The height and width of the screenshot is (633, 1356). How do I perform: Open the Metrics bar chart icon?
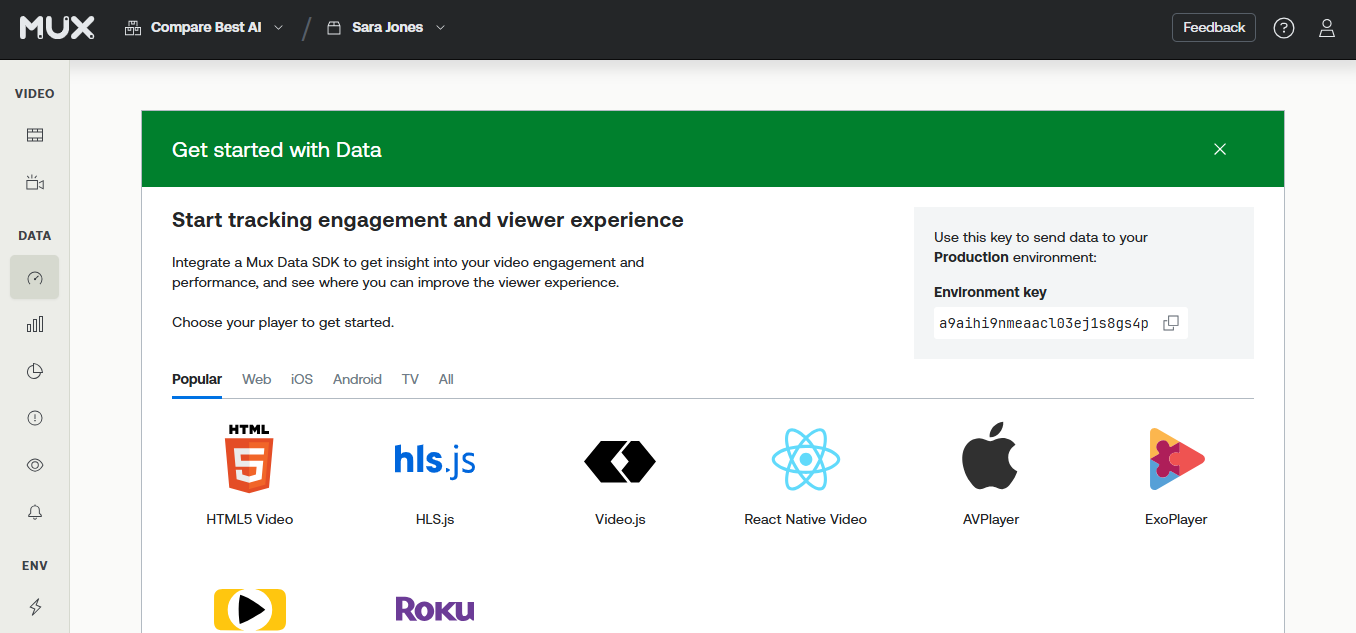click(x=35, y=324)
